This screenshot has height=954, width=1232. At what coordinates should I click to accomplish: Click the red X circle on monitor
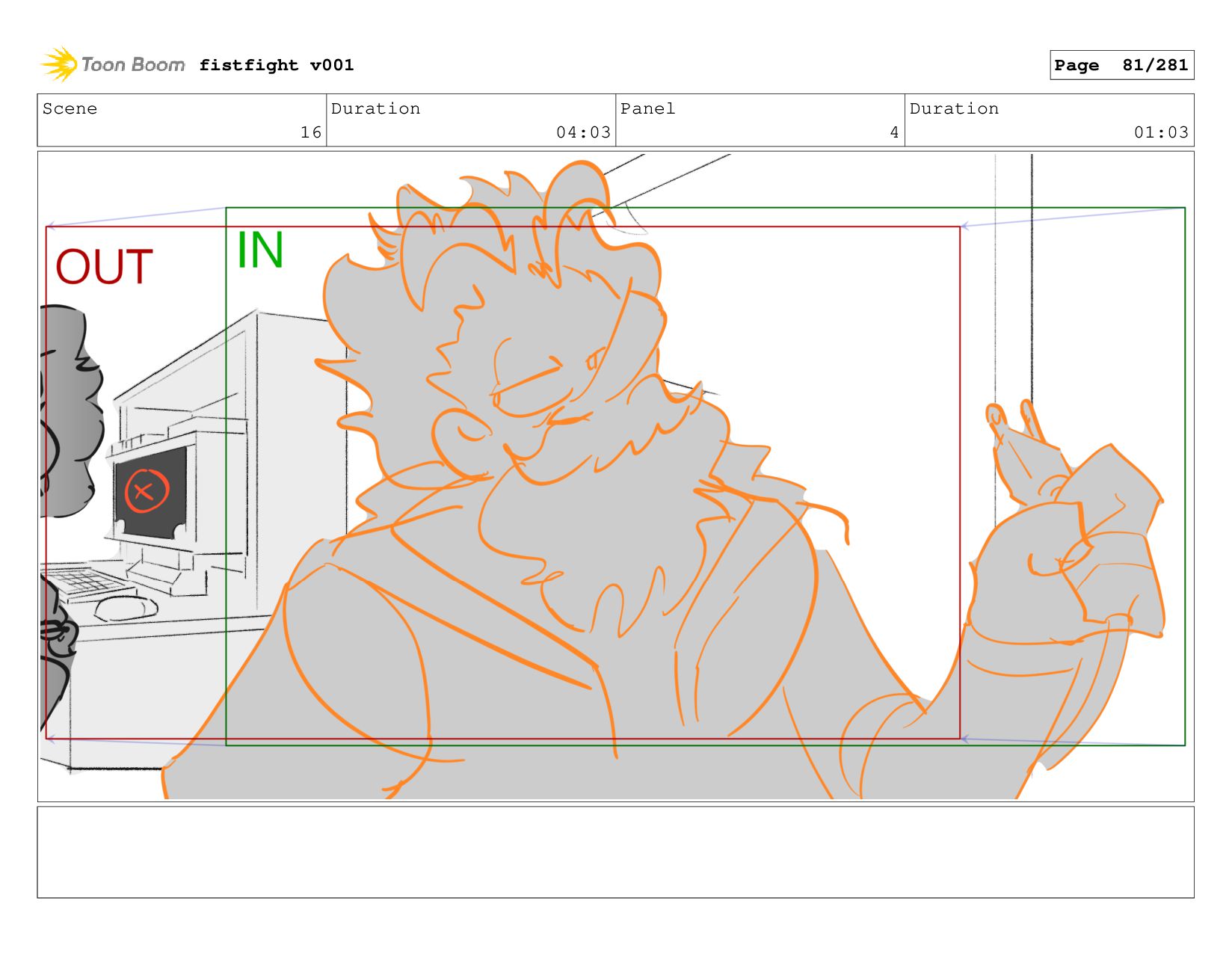point(147,490)
